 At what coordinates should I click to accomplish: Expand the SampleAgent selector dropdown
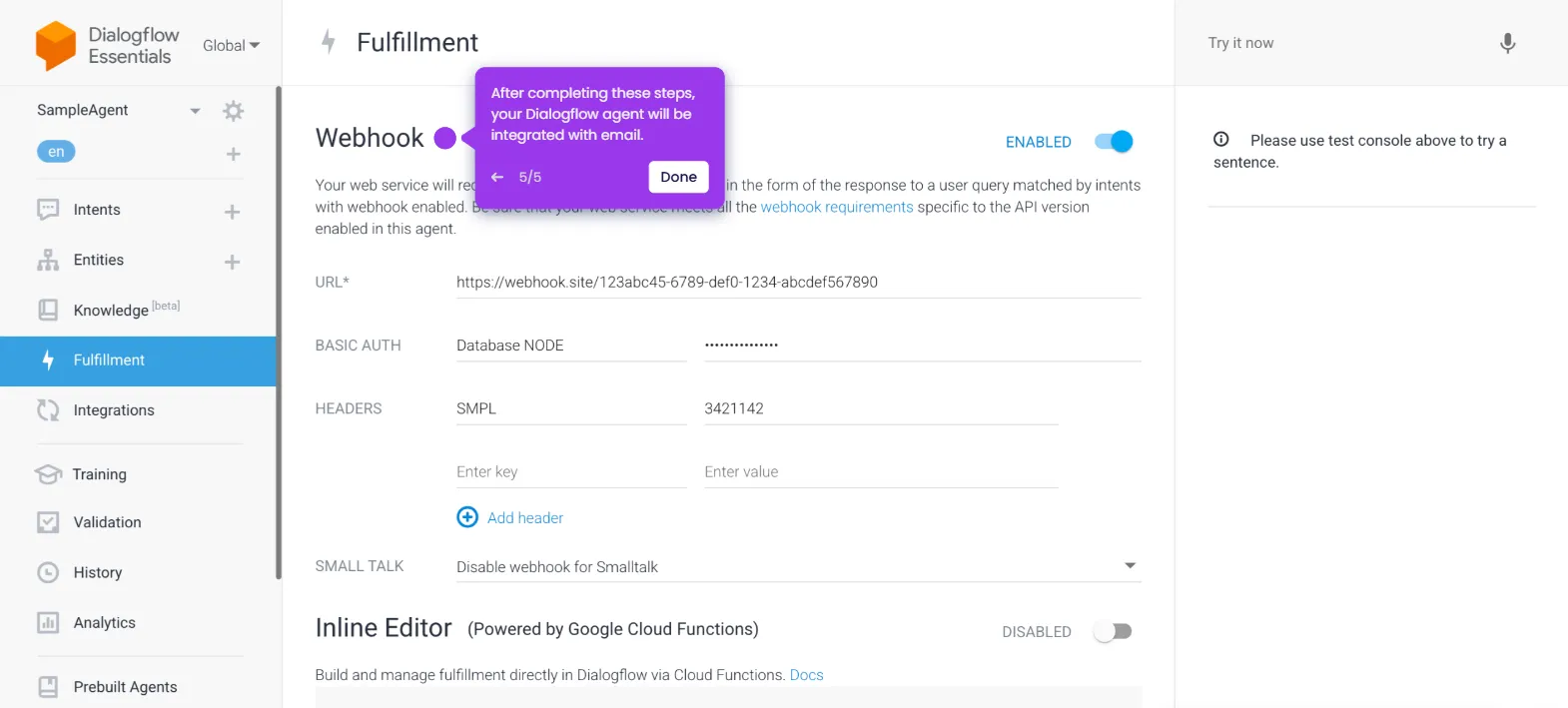[x=195, y=111]
